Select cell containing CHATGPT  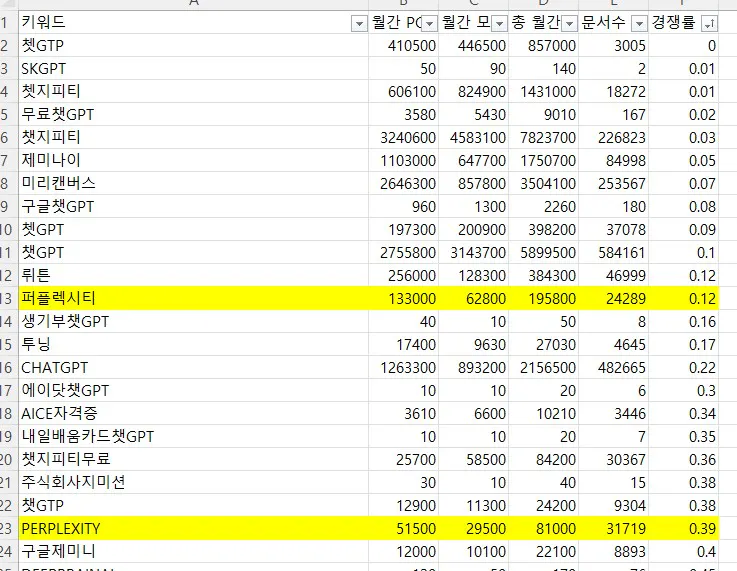pos(193,368)
